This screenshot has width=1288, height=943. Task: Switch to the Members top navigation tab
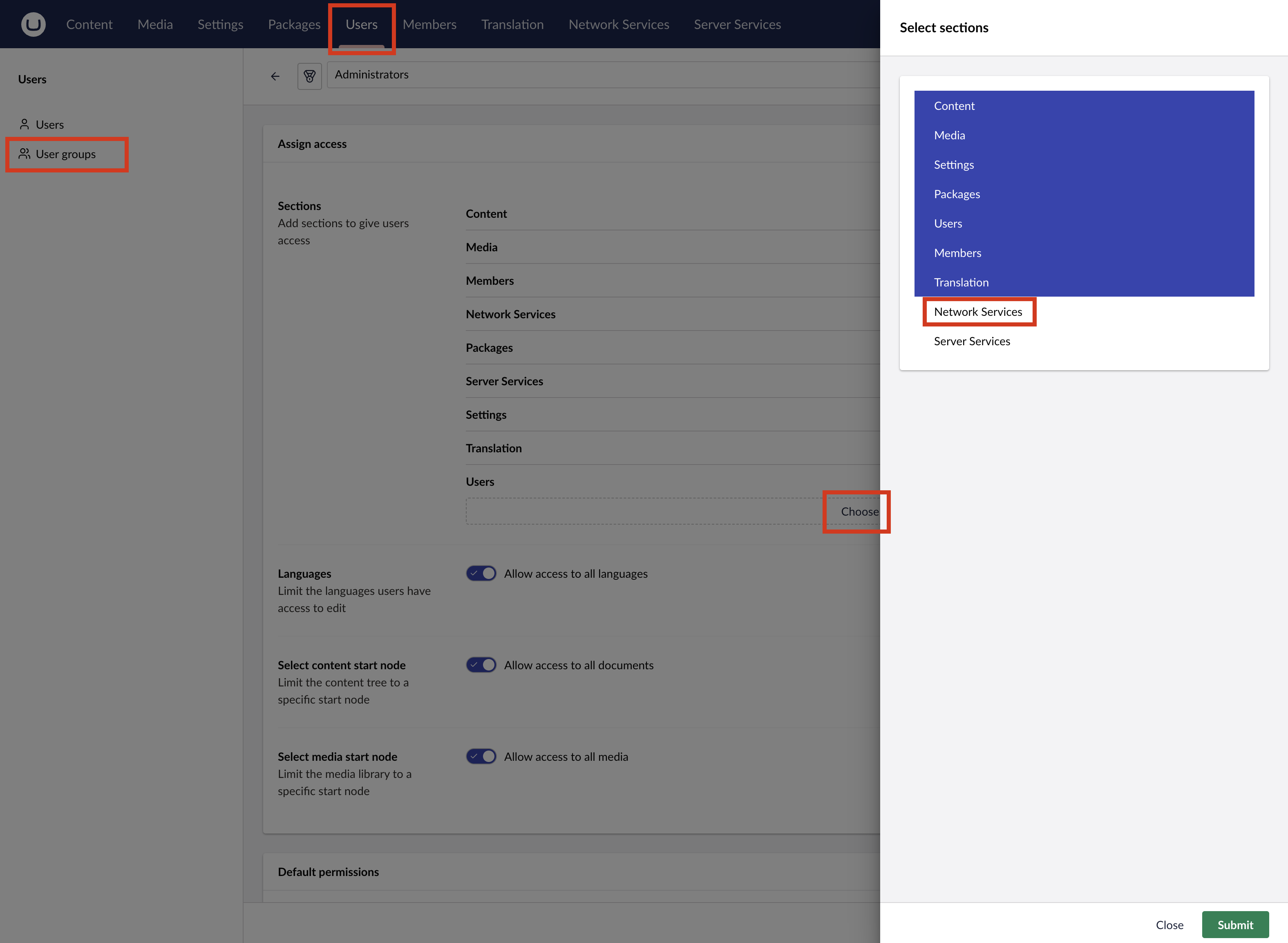429,25
